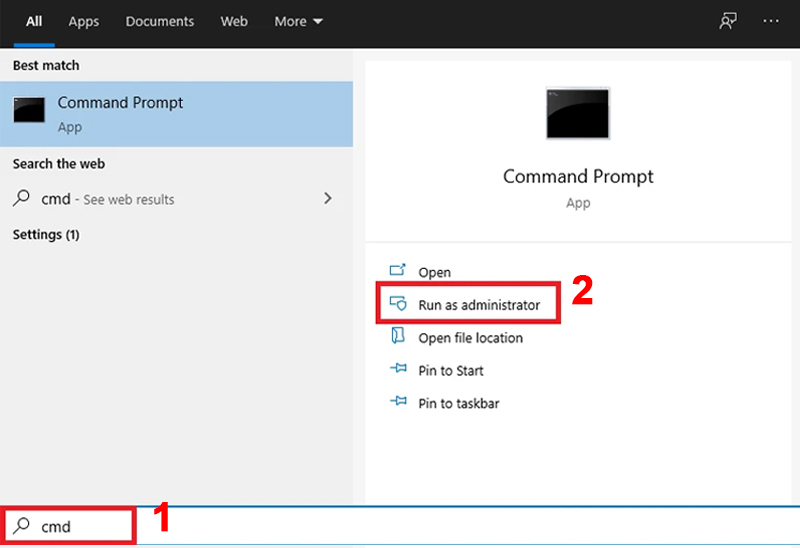Click the Pin to taskbar pin icon
Image resolution: width=800 pixels, height=548 pixels.
(x=398, y=401)
